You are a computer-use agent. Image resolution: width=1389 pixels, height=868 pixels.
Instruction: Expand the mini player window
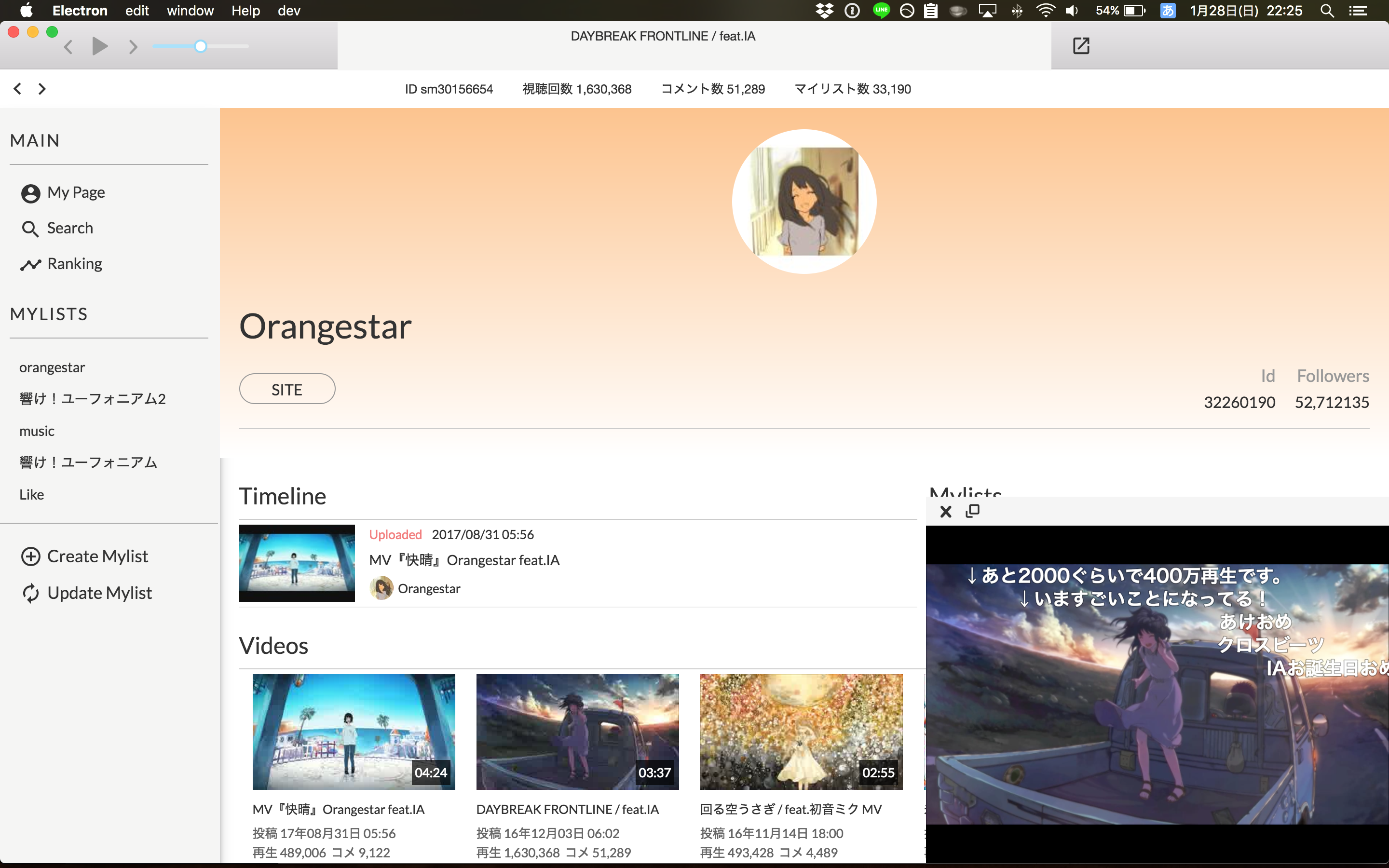[973, 510]
